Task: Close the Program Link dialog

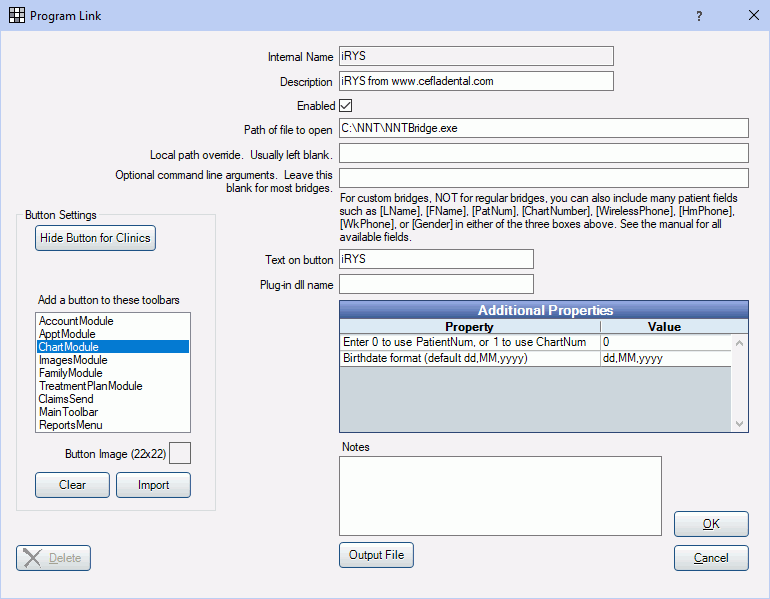Action: tap(754, 15)
